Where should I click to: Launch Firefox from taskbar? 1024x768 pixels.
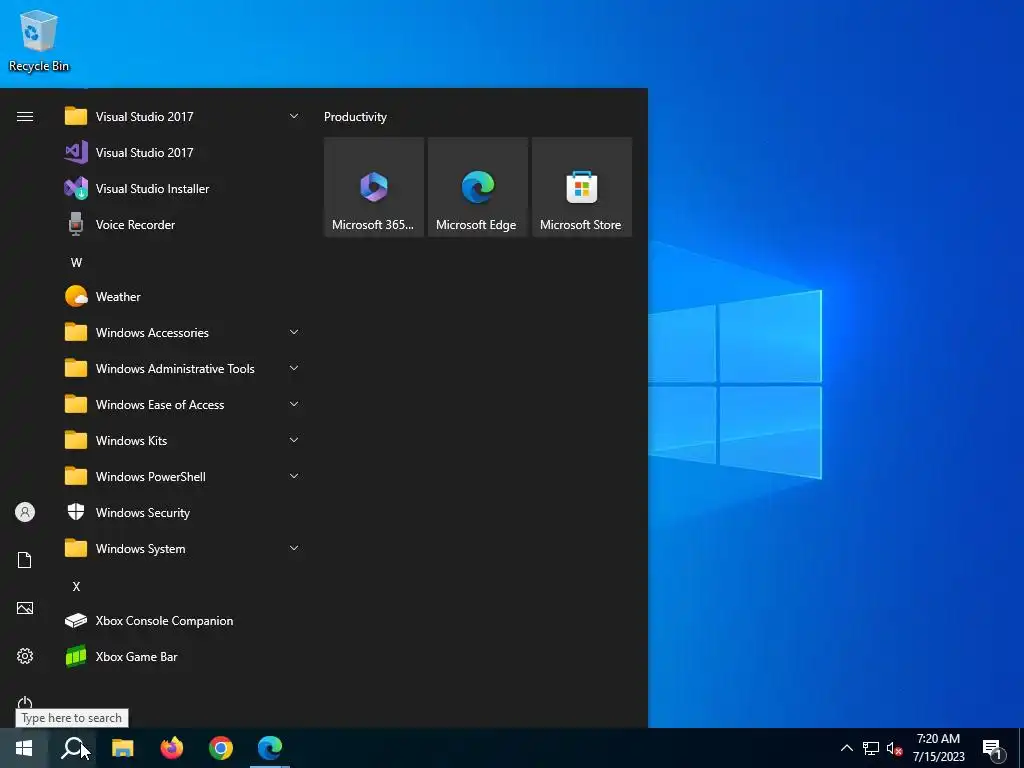(172, 748)
